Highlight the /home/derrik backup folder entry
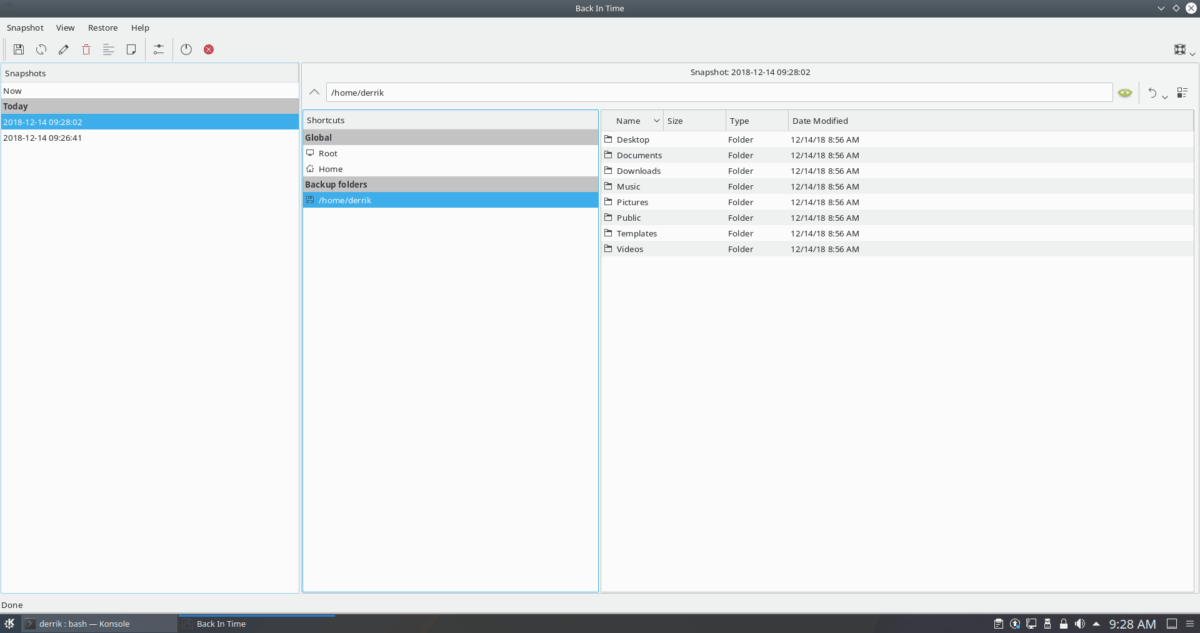 [x=345, y=199]
